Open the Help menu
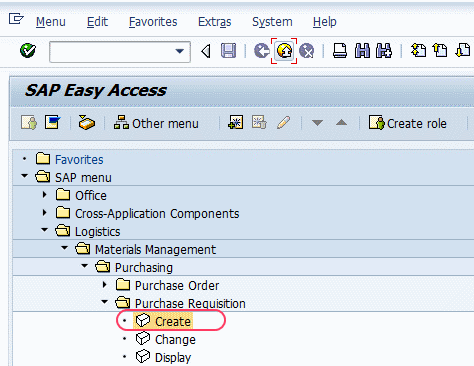Viewport: 474px width, 366px height. pyautogui.click(x=325, y=22)
